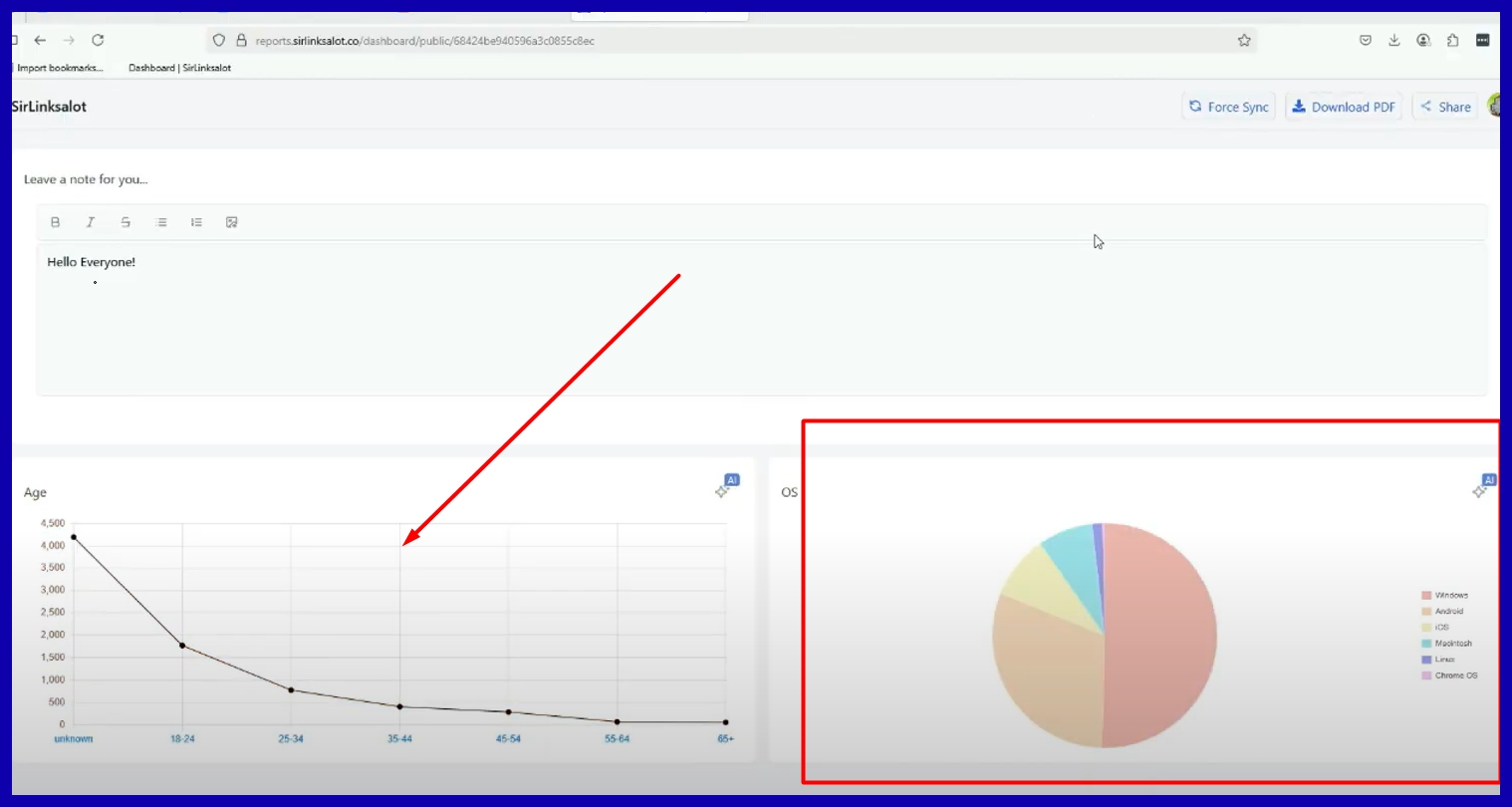1512x807 pixels.
Task: Open AI insights for the OS chart
Action: [x=1484, y=486]
